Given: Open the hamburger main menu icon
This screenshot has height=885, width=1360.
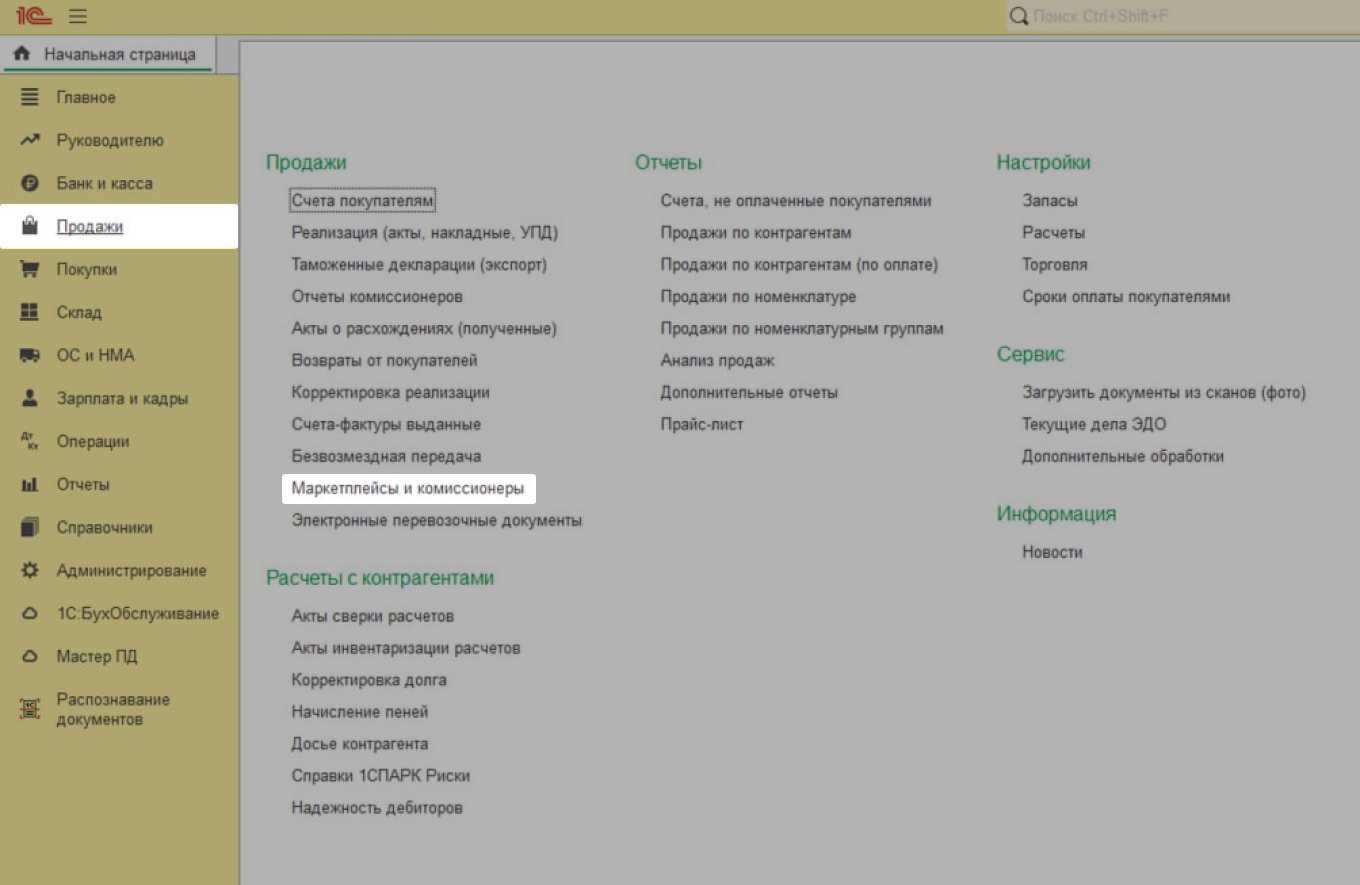Looking at the screenshot, I should point(78,17).
